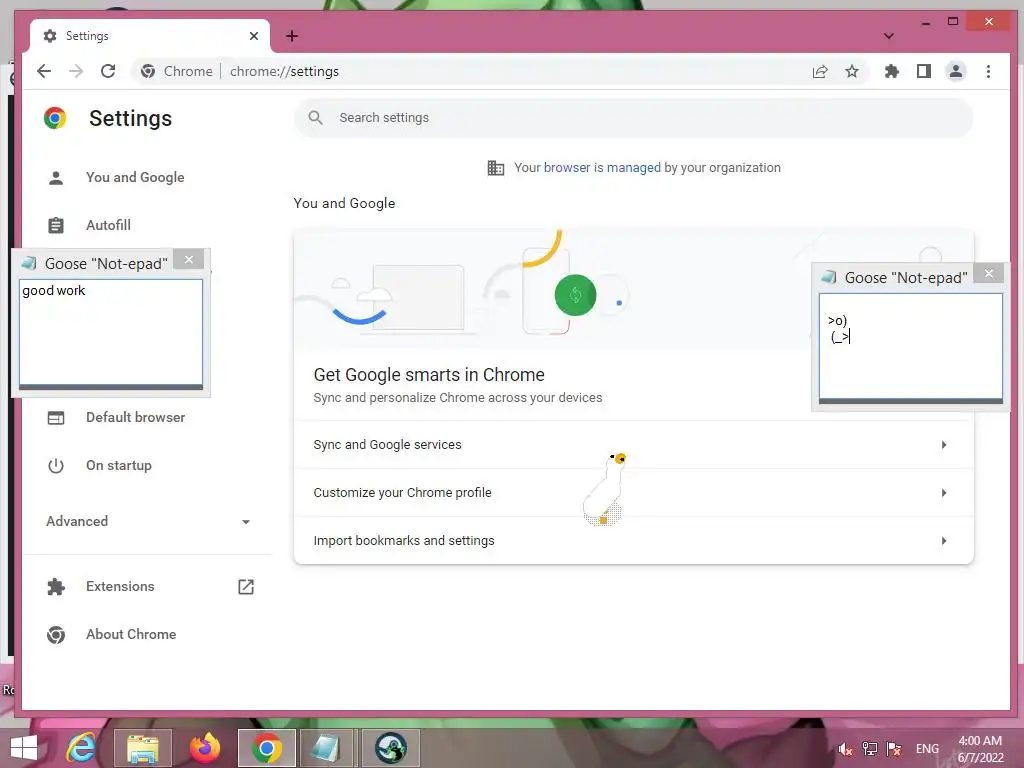Viewport: 1024px width, 768px height.
Task: Reload the Chrome settings page
Action: point(108,71)
